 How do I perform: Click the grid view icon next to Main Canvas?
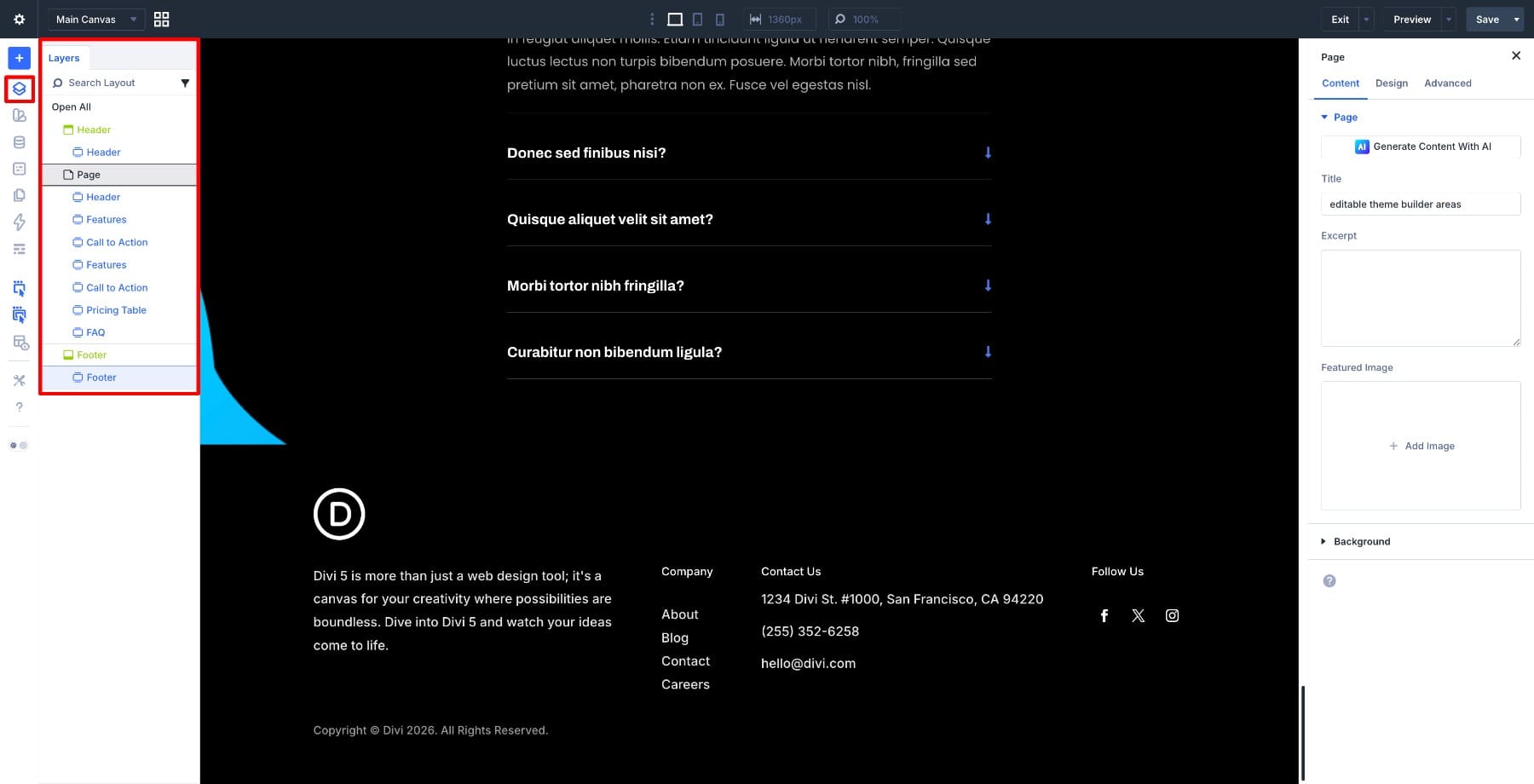(161, 19)
